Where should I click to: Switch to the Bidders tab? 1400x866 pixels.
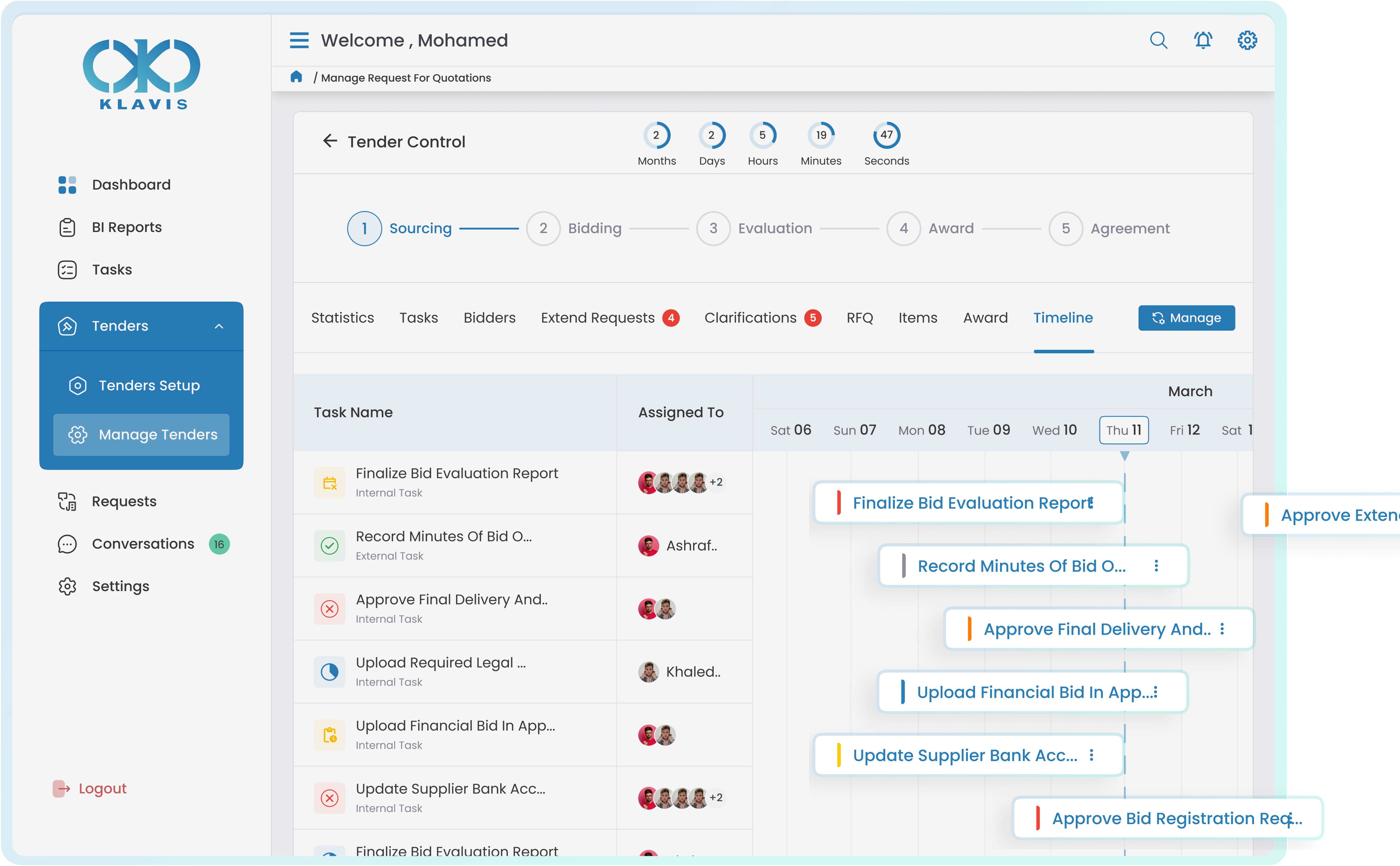[489, 318]
